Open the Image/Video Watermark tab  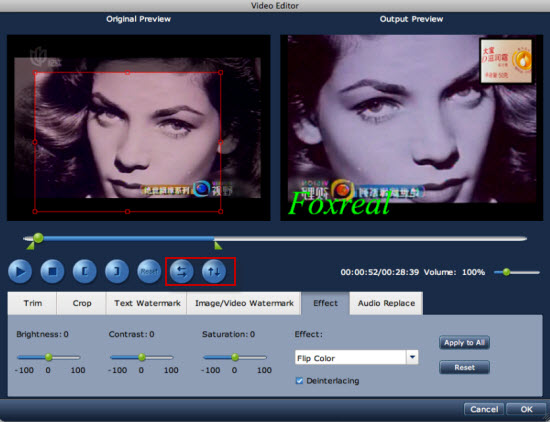(244, 303)
